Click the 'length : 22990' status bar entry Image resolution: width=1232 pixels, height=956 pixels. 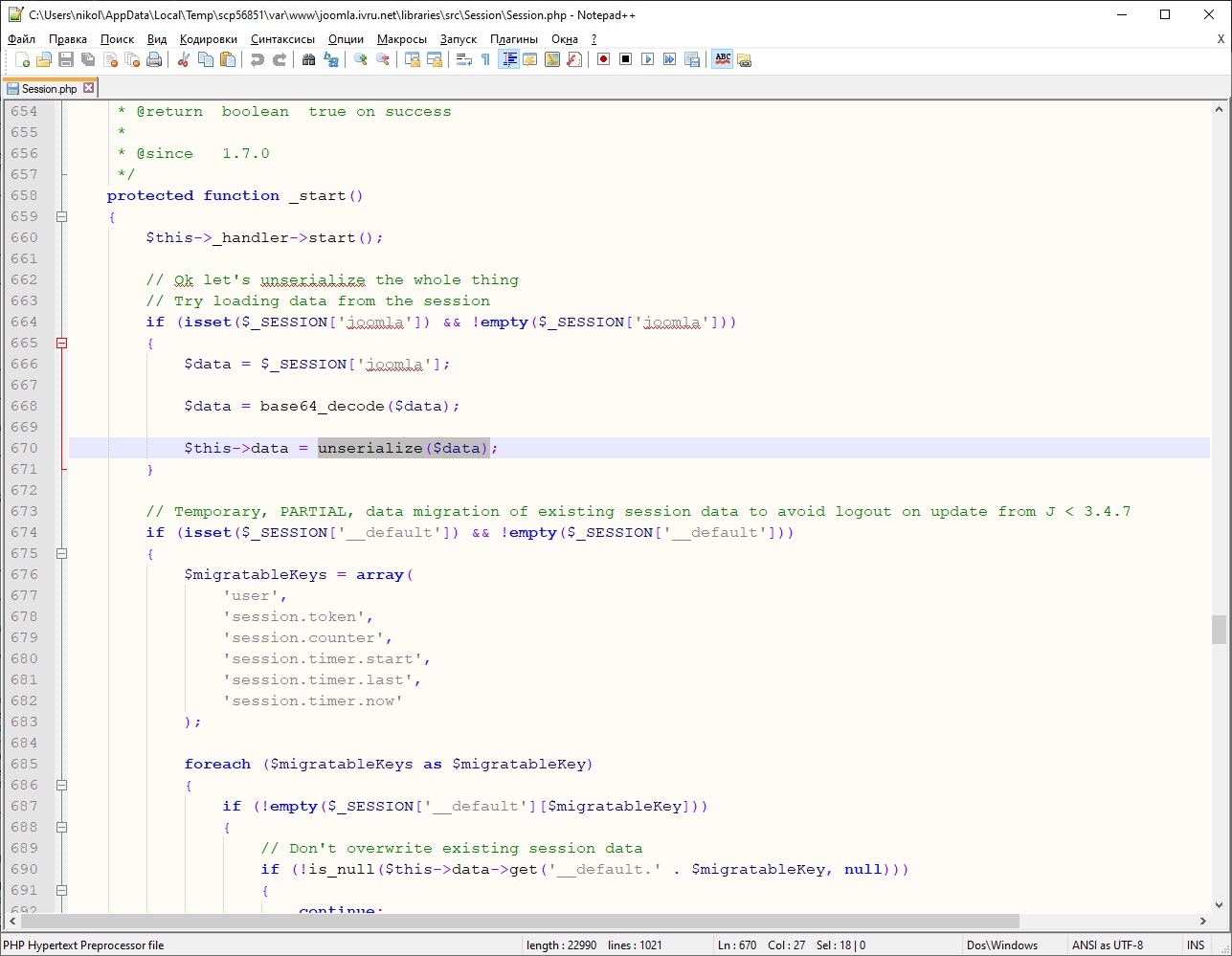click(562, 945)
